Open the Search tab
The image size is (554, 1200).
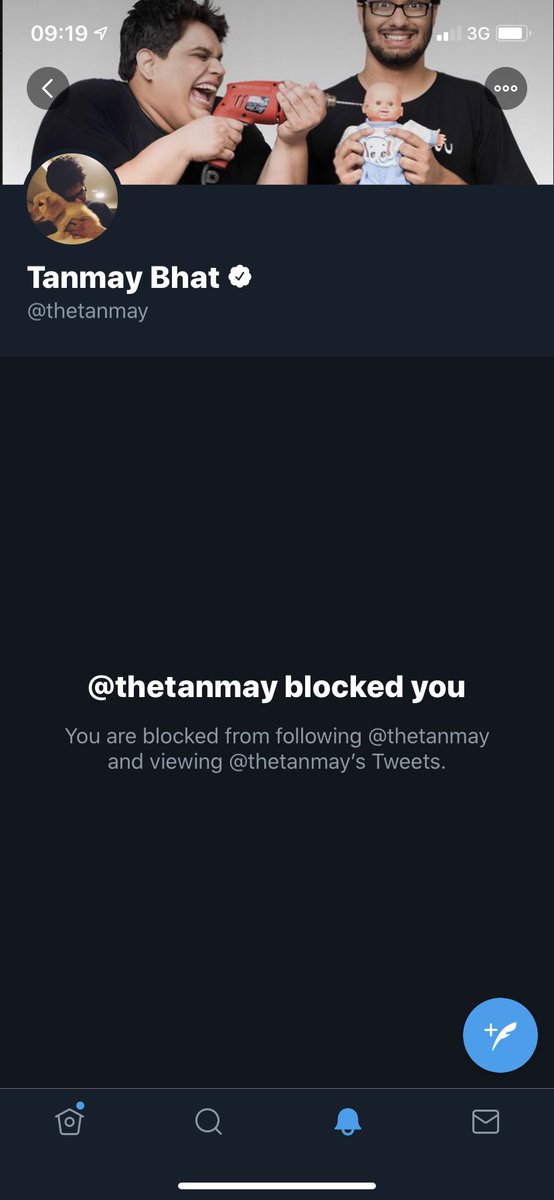tap(208, 1122)
